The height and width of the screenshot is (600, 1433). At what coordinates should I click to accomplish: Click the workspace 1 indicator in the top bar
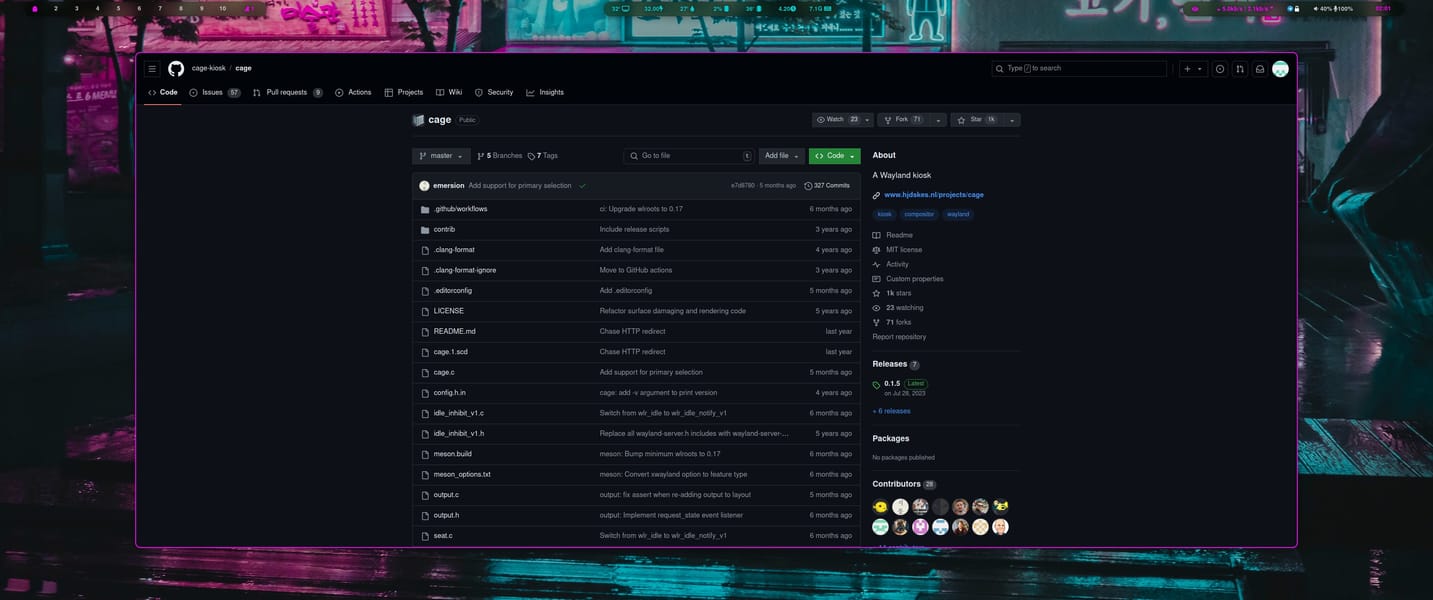[35, 8]
